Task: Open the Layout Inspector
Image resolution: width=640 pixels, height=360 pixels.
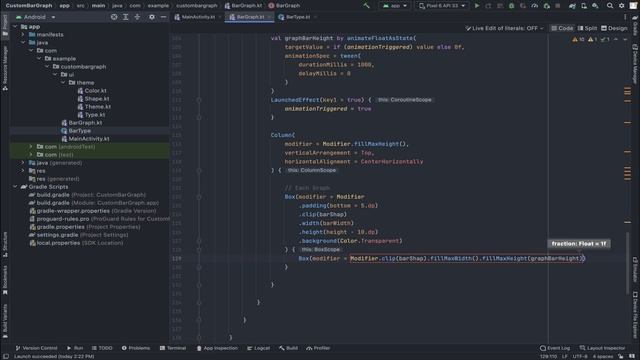Action: tap(602, 348)
